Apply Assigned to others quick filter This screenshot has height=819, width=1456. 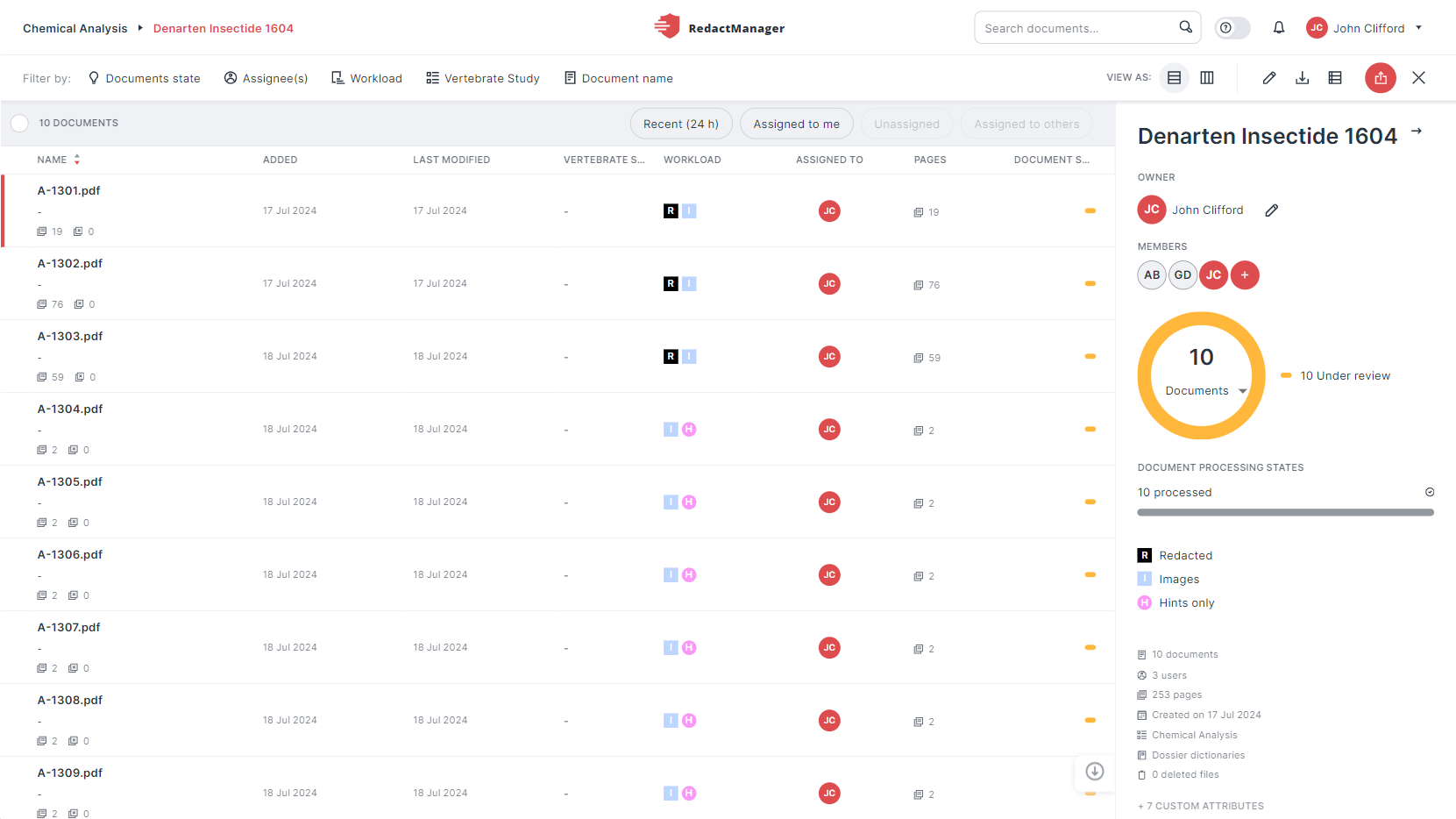click(1027, 124)
